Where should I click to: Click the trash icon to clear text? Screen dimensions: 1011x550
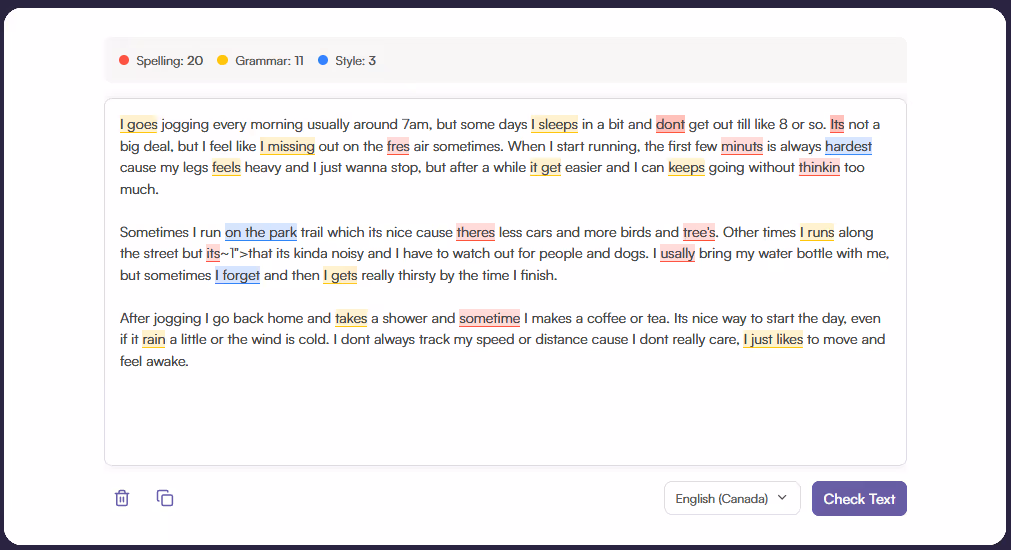point(122,498)
